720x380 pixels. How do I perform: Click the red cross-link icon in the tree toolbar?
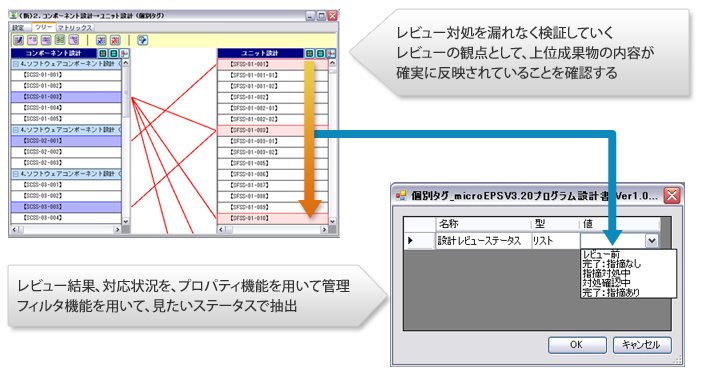[115, 40]
